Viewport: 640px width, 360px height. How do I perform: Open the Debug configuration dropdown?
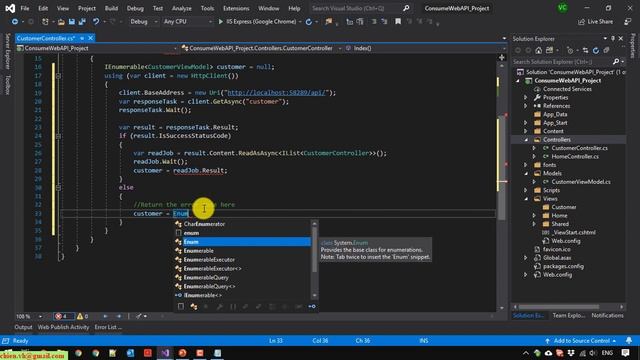144,22
